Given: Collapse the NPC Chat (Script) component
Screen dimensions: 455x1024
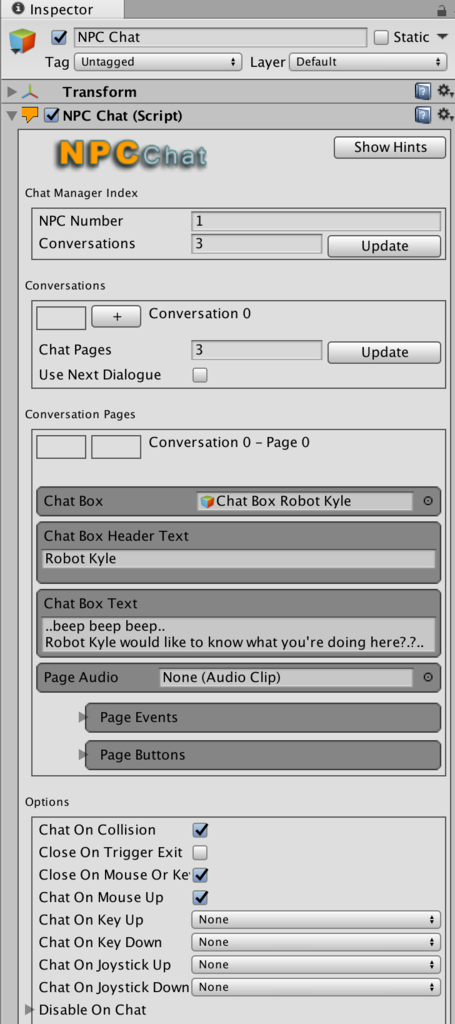Looking at the screenshot, I should coord(11,116).
